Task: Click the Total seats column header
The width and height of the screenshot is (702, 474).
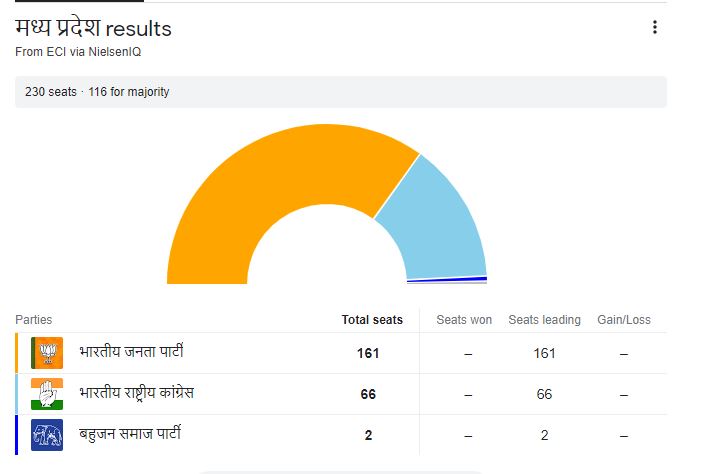Action: (372, 320)
